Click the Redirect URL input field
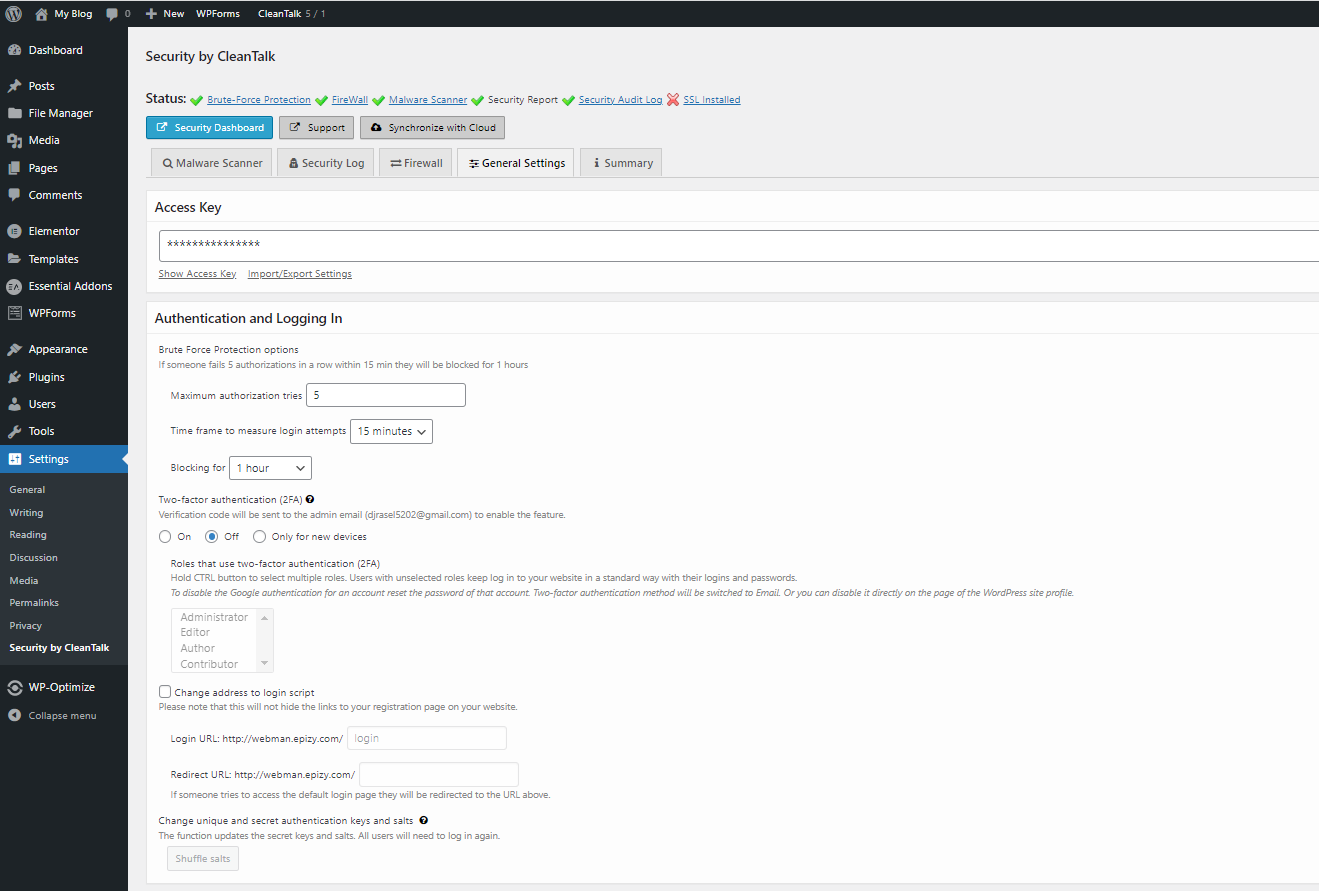Image resolution: width=1319 pixels, height=891 pixels. (x=439, y=774)
